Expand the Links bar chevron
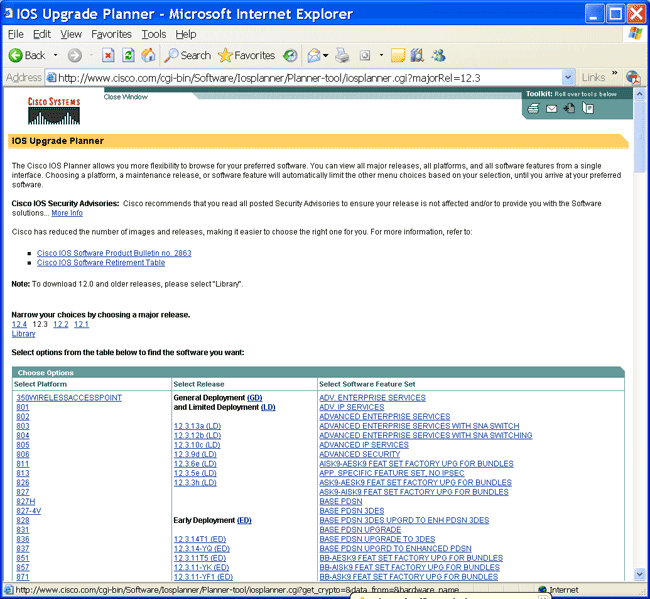The width and height of the screenshot is (650, 599). pos(615,73)
